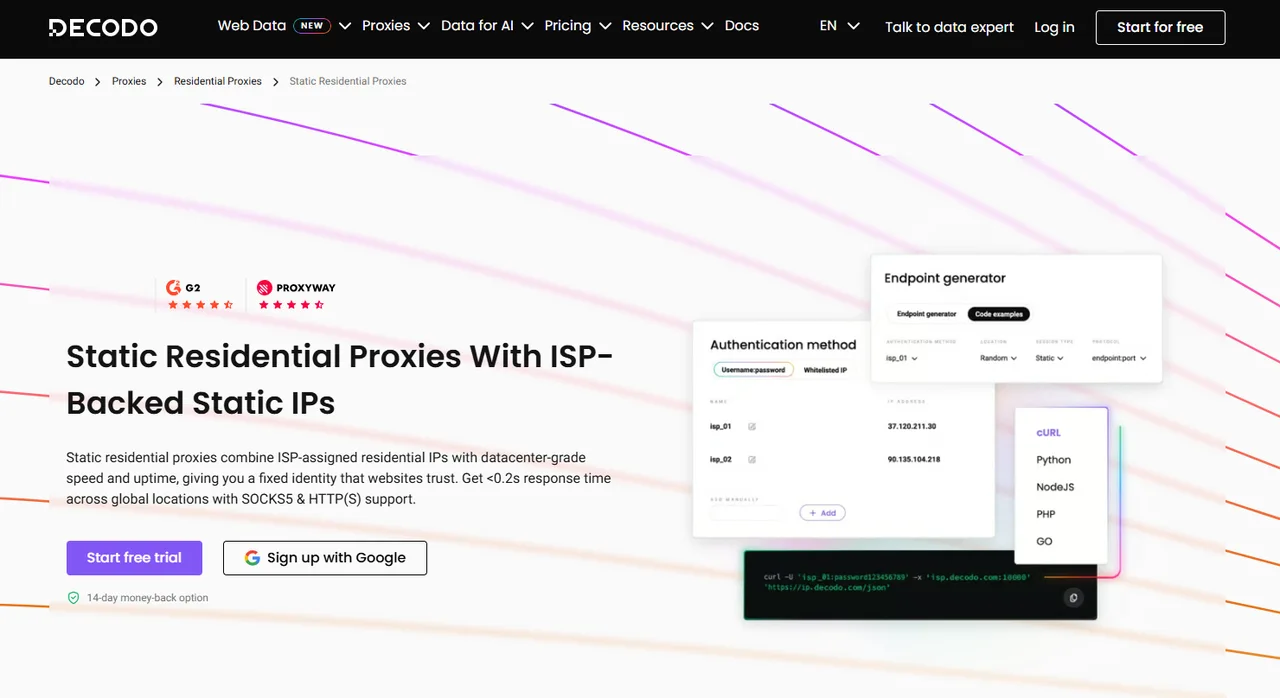Click the Proxyway rating logo

[x=296, y=287]
